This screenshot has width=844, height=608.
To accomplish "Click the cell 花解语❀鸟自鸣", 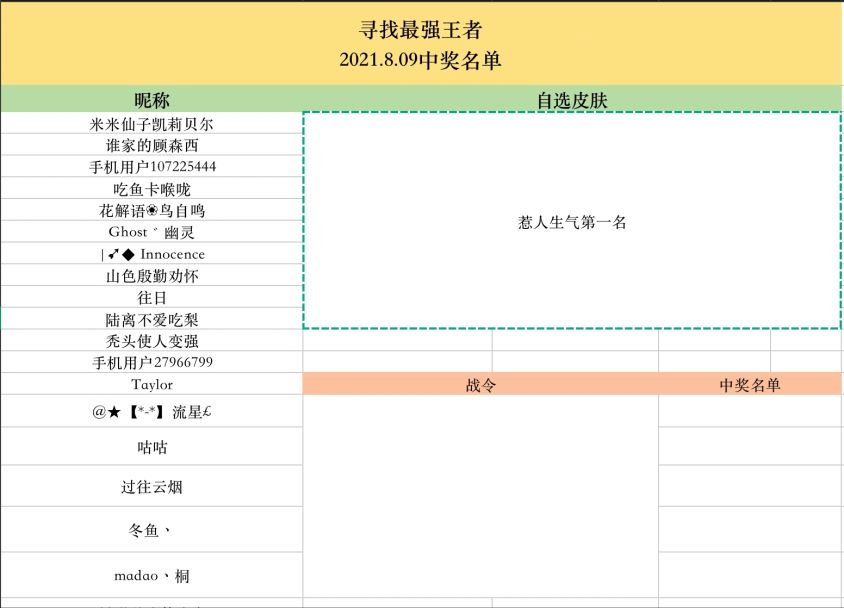I will (152, 211).
